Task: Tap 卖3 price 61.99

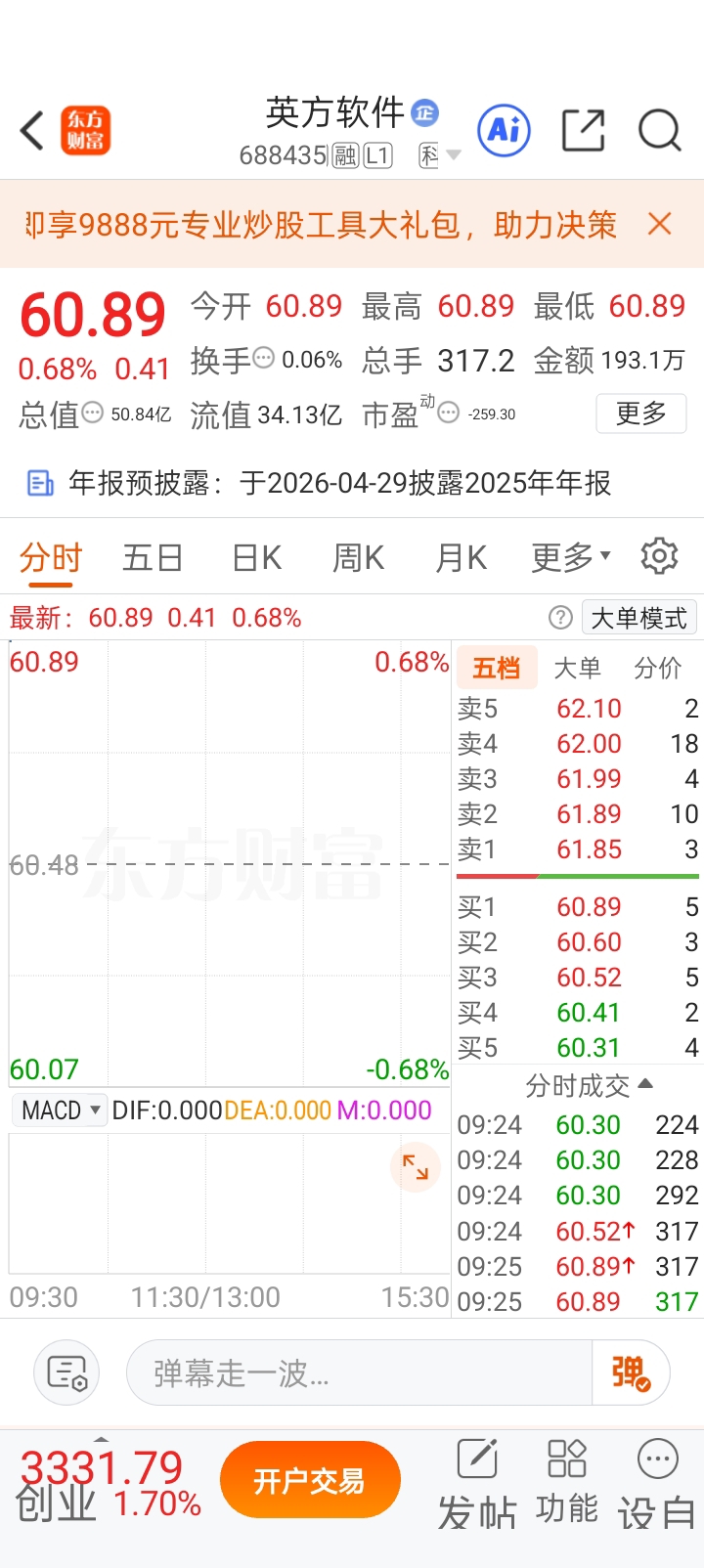Action: (590, 779)
